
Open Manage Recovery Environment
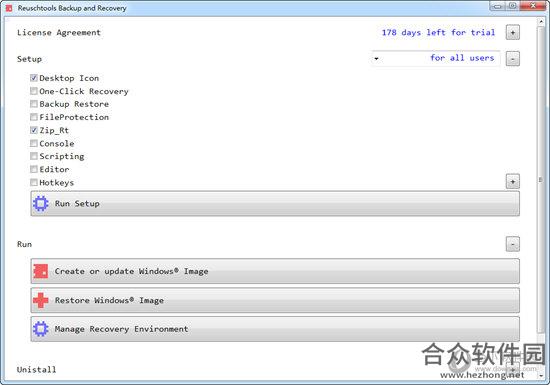(275, 329)
